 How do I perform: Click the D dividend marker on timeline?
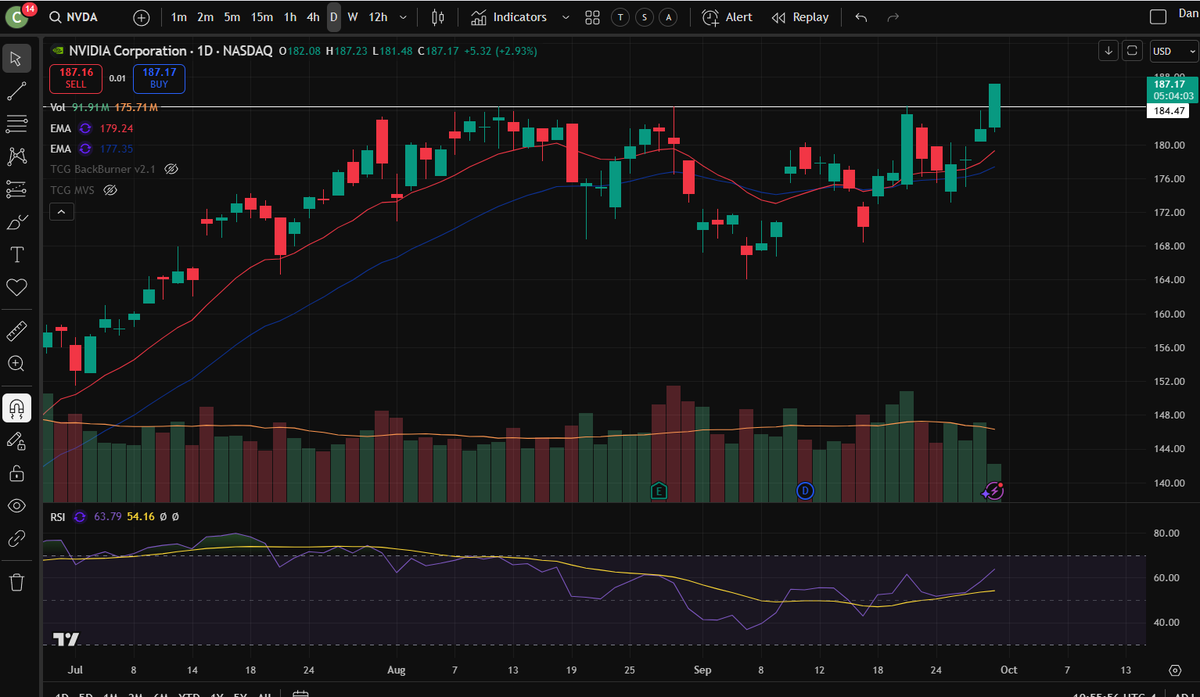[x=806, y=490]
